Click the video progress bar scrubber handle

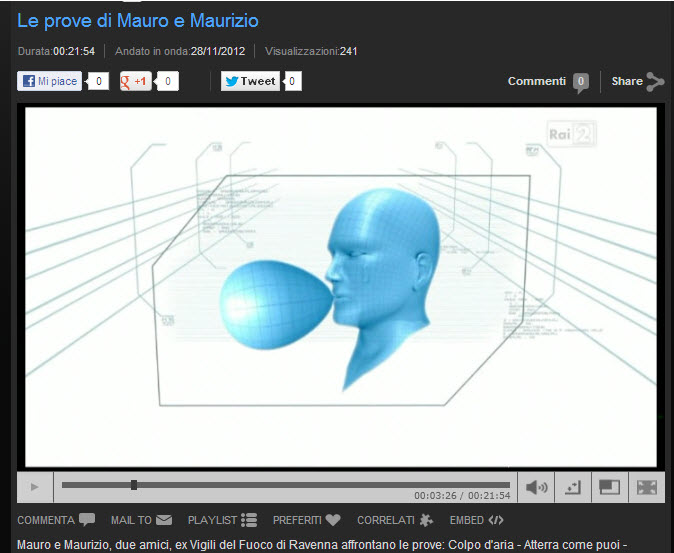point(134,485)
